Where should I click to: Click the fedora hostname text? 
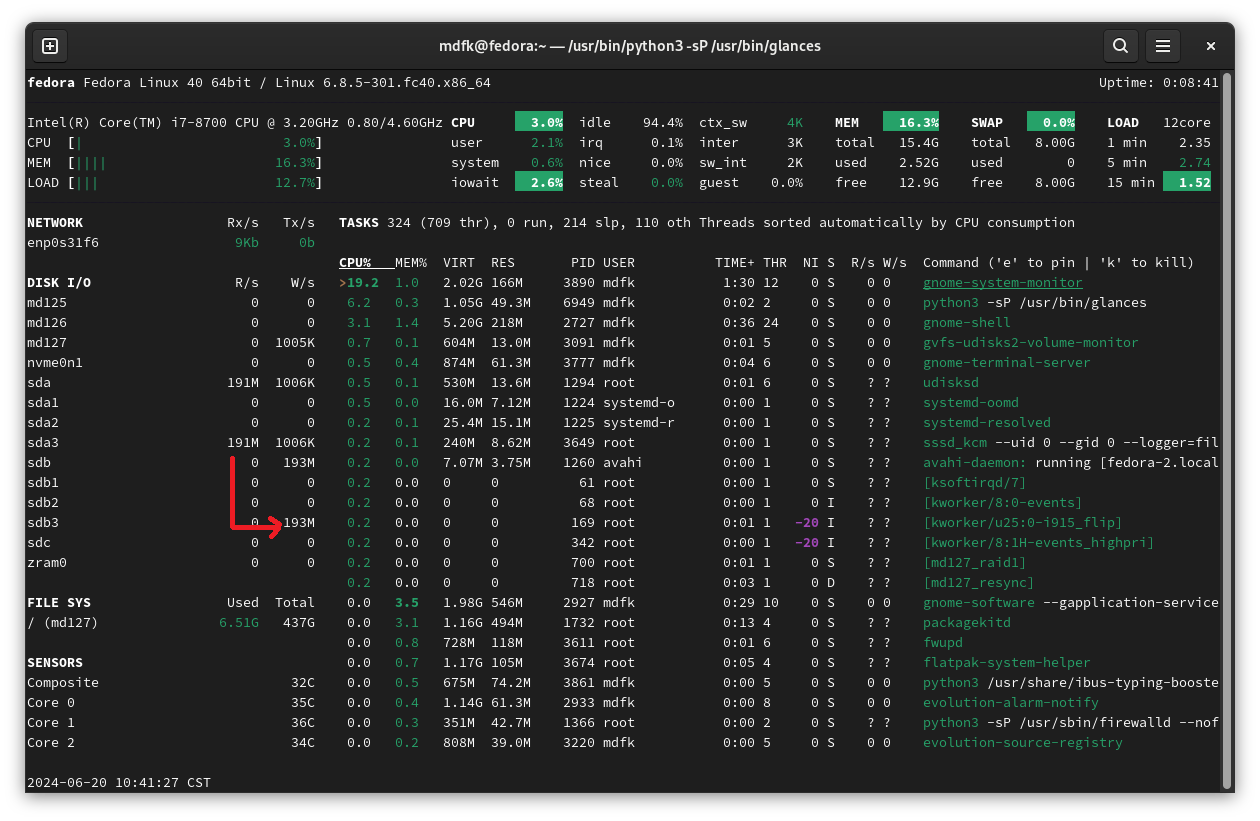(51, 83)
